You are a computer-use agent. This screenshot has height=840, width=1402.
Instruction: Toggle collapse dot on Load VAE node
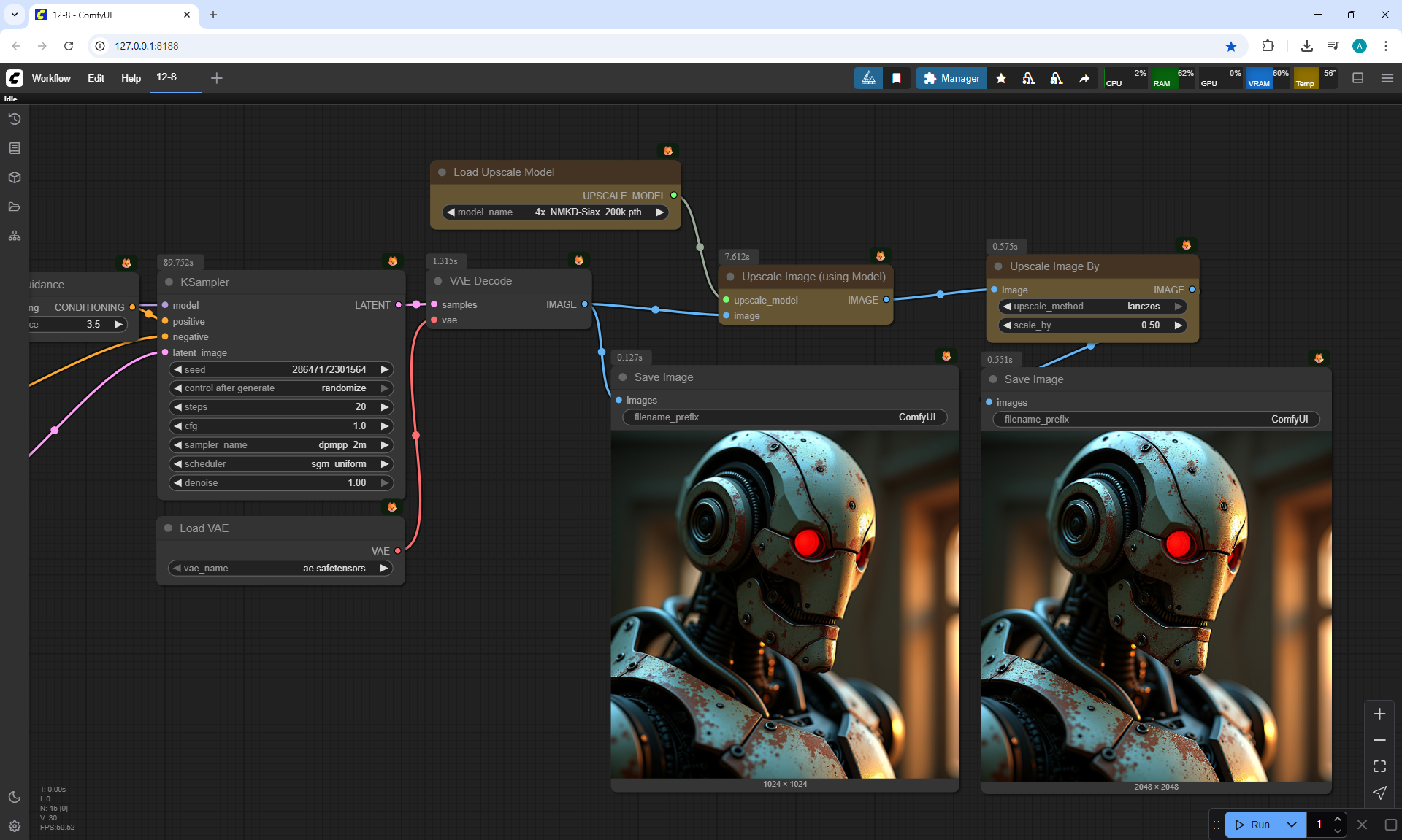(168, 528)
